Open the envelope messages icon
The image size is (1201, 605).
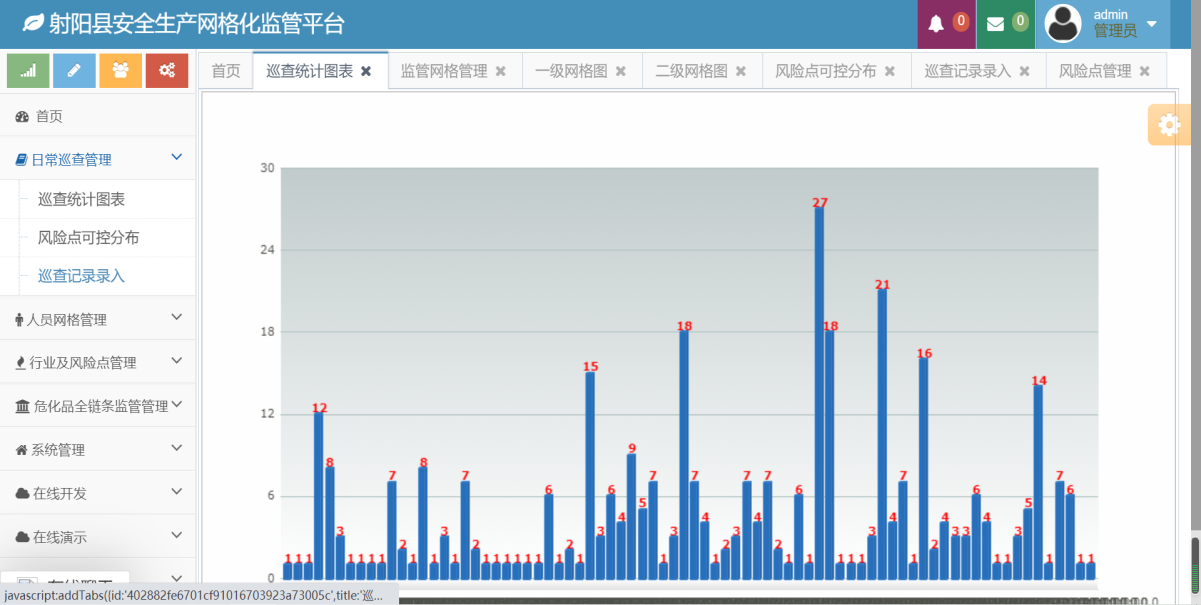click(x=995, y=24)
